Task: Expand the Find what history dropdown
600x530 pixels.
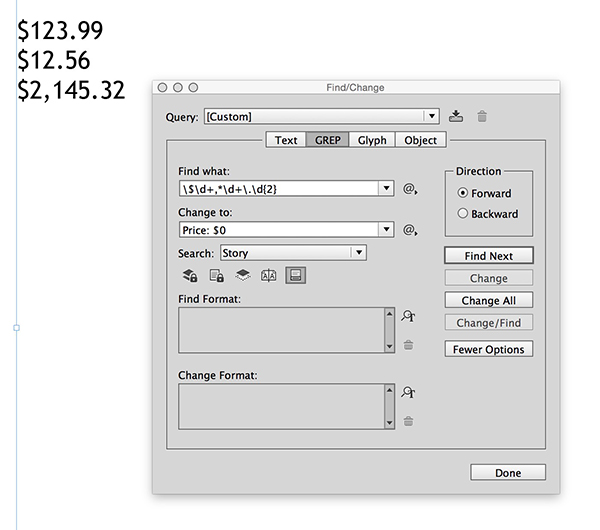Action: click(x=386, y=188)
